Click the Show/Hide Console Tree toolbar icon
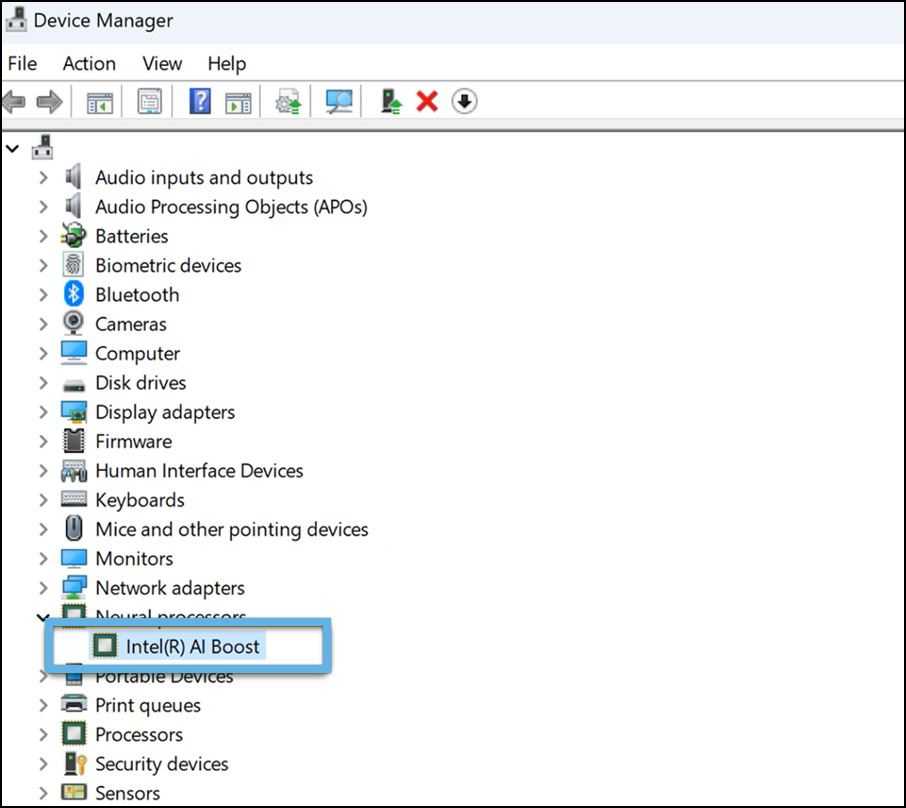This screenshot has height=808, width=906. pyautogui.click(x=98, y=100)
